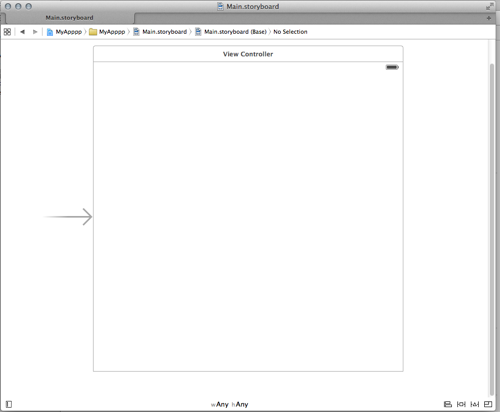Open Resolve Auto Layout Issues tool
500x412 pixels.
[475, 404]
